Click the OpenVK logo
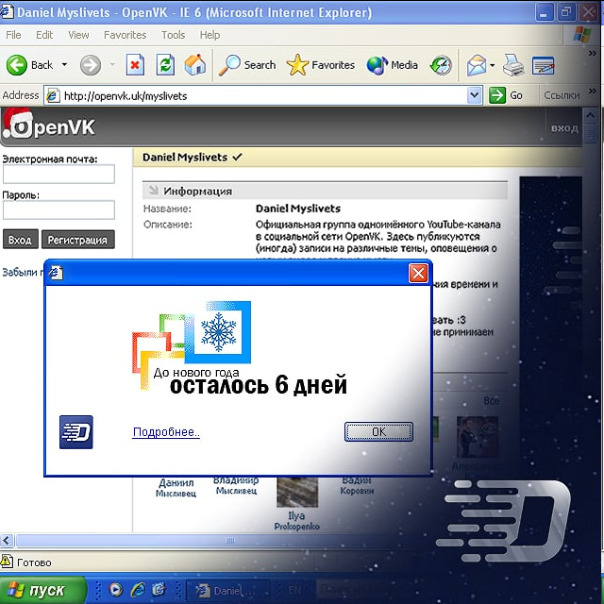 (x=49, y=124)
